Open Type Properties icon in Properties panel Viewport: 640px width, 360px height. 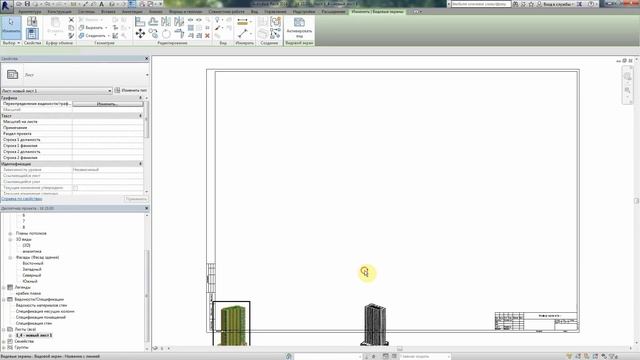(32, 21)
